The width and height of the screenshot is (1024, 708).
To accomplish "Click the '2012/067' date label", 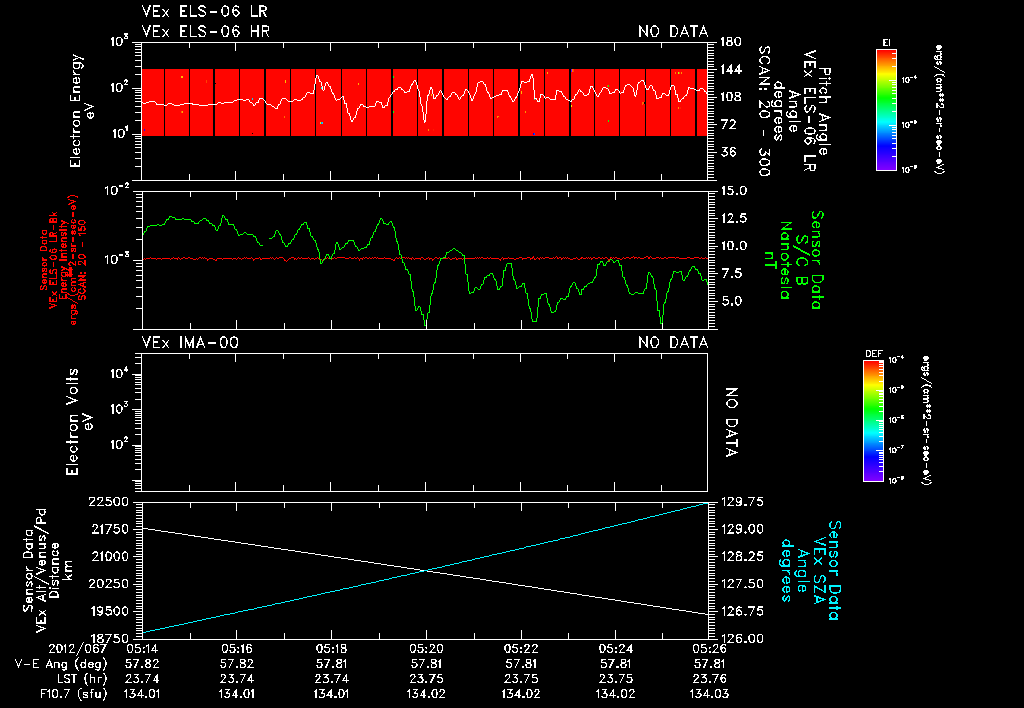I will click(80, 649).
